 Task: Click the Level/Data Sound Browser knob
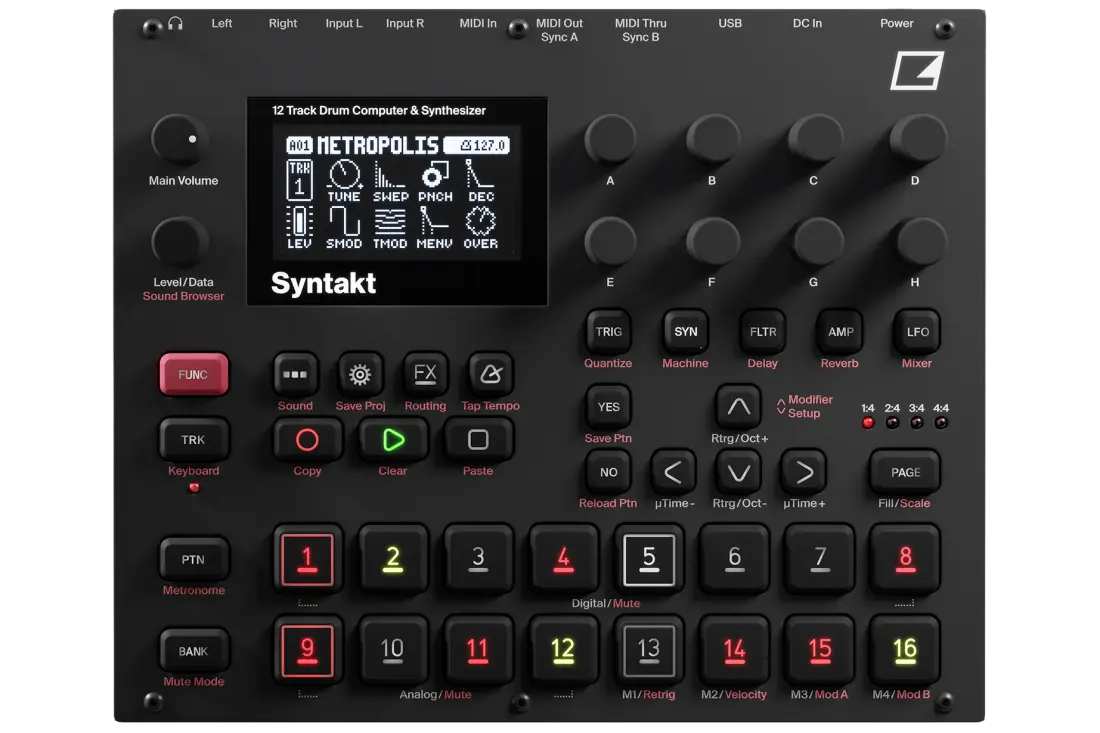pyautogui.click(x=180, y=242)
